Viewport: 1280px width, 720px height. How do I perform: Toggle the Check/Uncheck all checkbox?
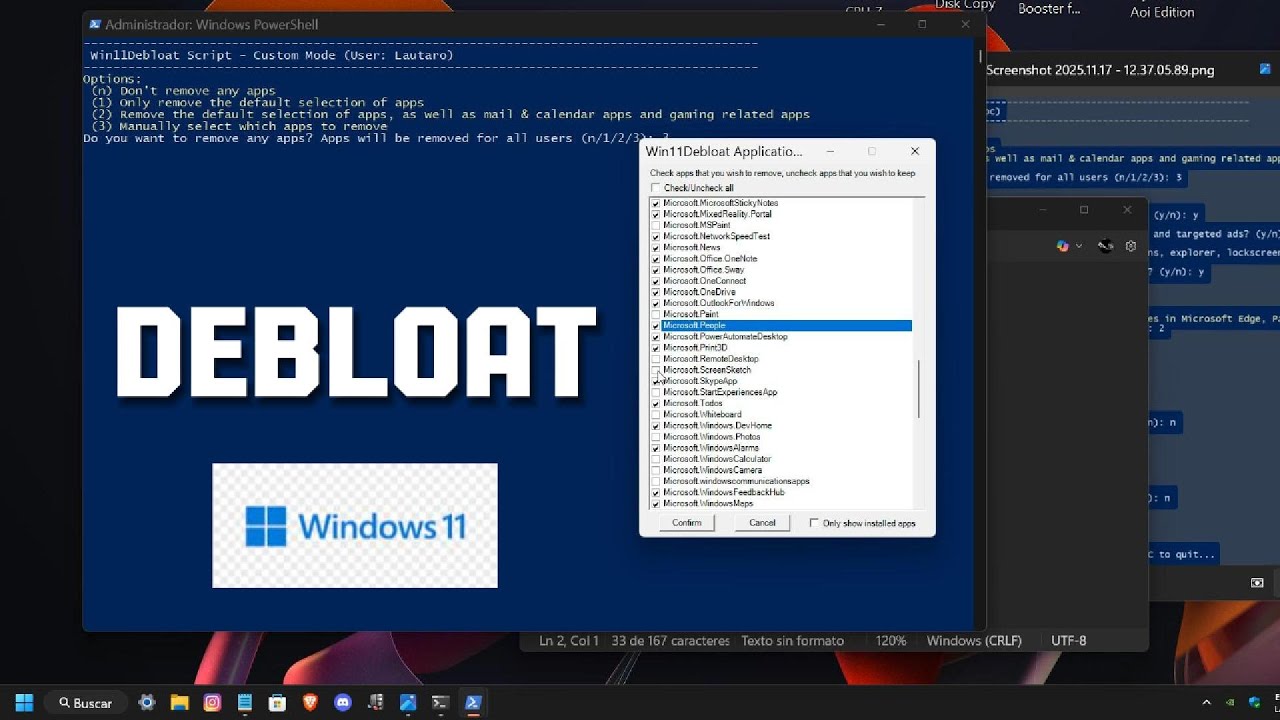point(656,188)
